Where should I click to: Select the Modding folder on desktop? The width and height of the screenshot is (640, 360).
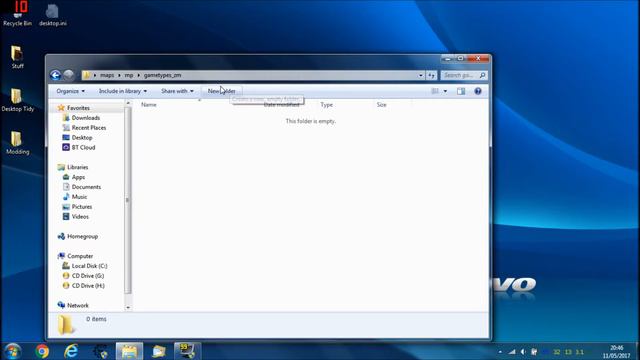tap(18, 143)
